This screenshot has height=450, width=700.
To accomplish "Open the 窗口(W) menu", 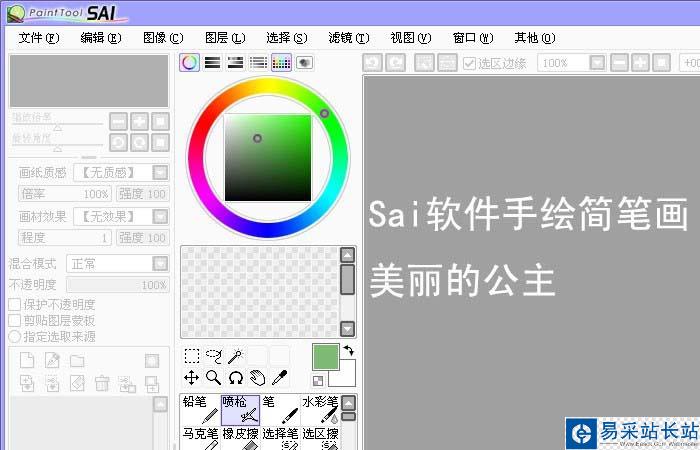I will (x=473, y=38).
